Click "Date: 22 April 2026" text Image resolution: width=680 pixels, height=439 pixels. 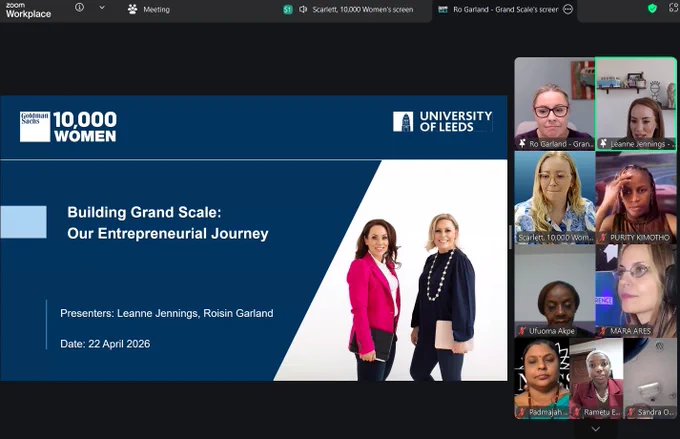click(105, 344)
